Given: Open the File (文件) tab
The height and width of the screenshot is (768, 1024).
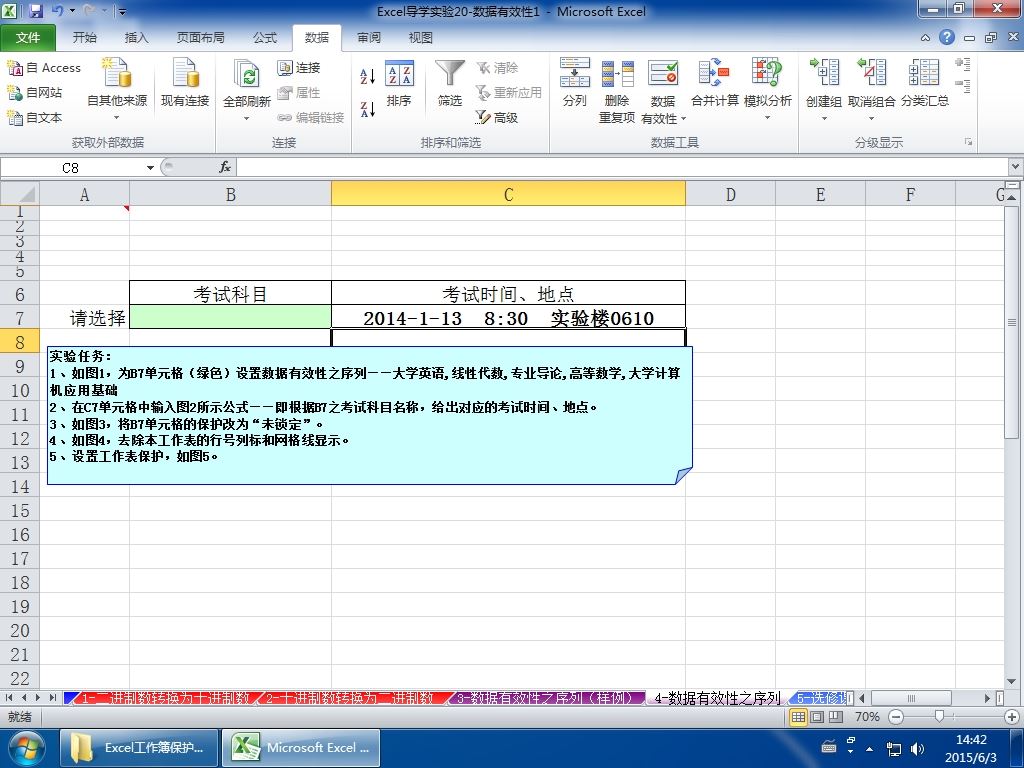Looking at the screenshot, I should [28, 38].
